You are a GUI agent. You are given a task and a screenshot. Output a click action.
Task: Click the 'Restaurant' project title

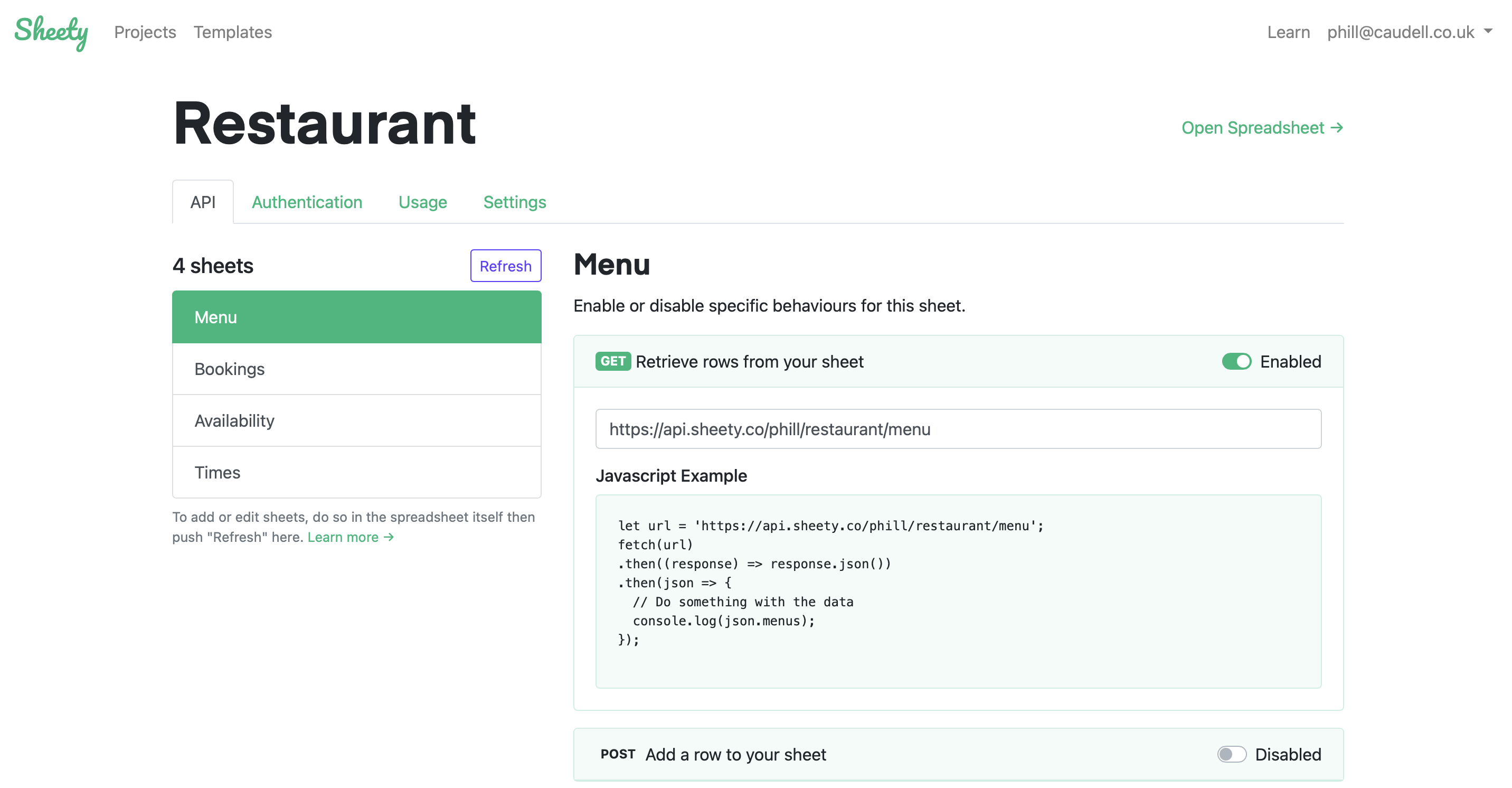tap(325, 123)
